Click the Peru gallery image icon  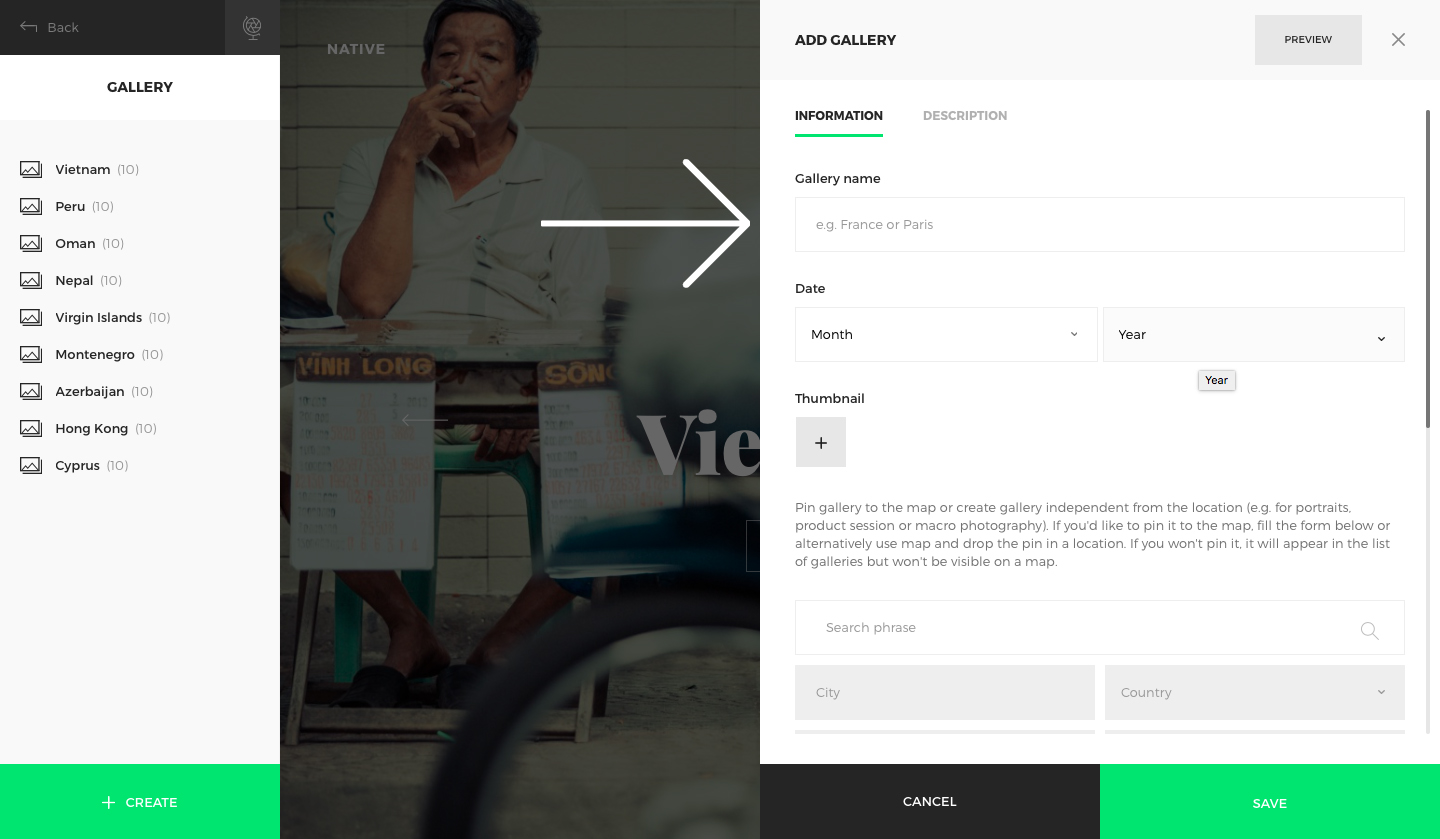pyautogui.click(x=31, y=207)
